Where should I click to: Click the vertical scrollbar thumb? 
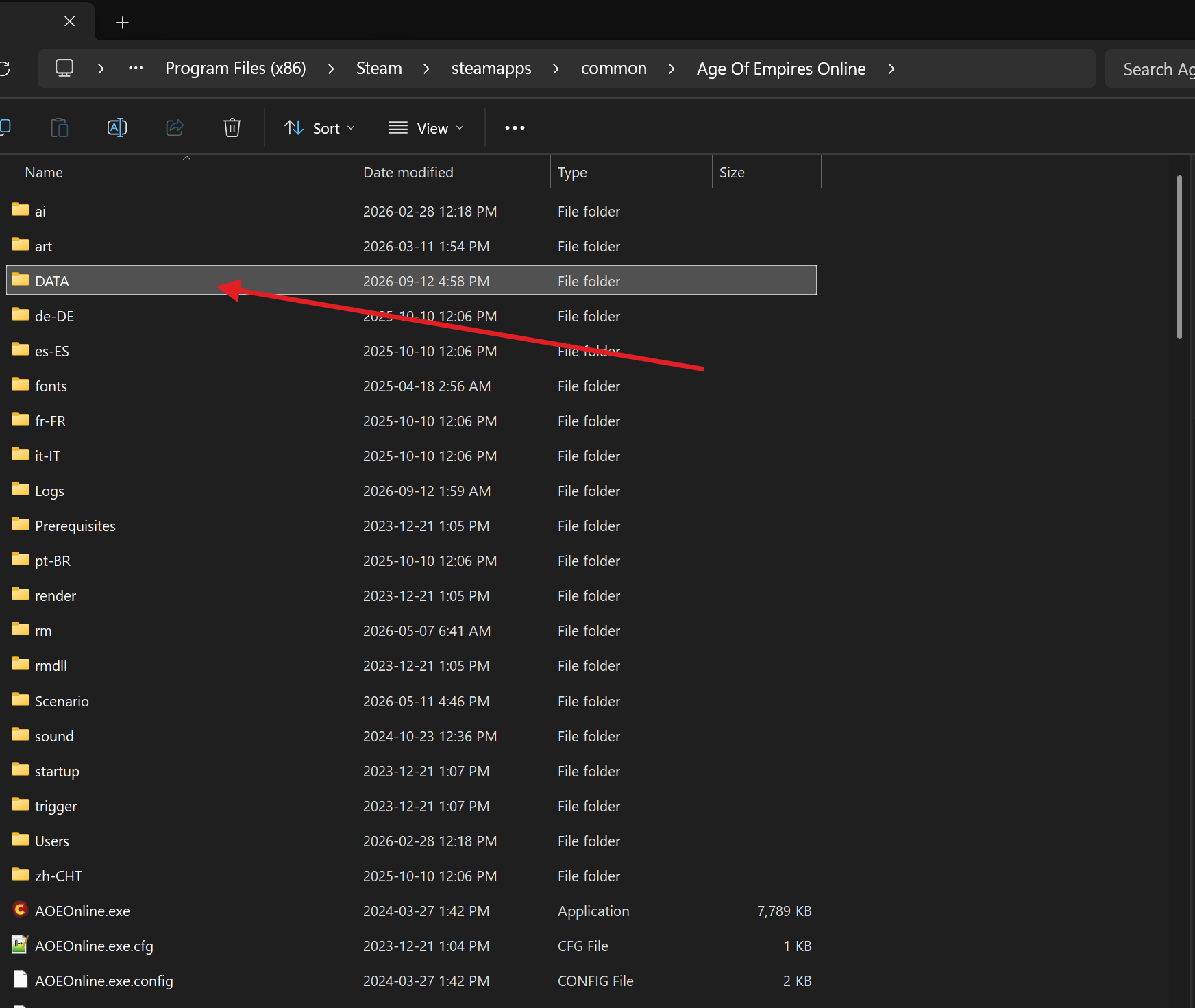[1179, 257]
